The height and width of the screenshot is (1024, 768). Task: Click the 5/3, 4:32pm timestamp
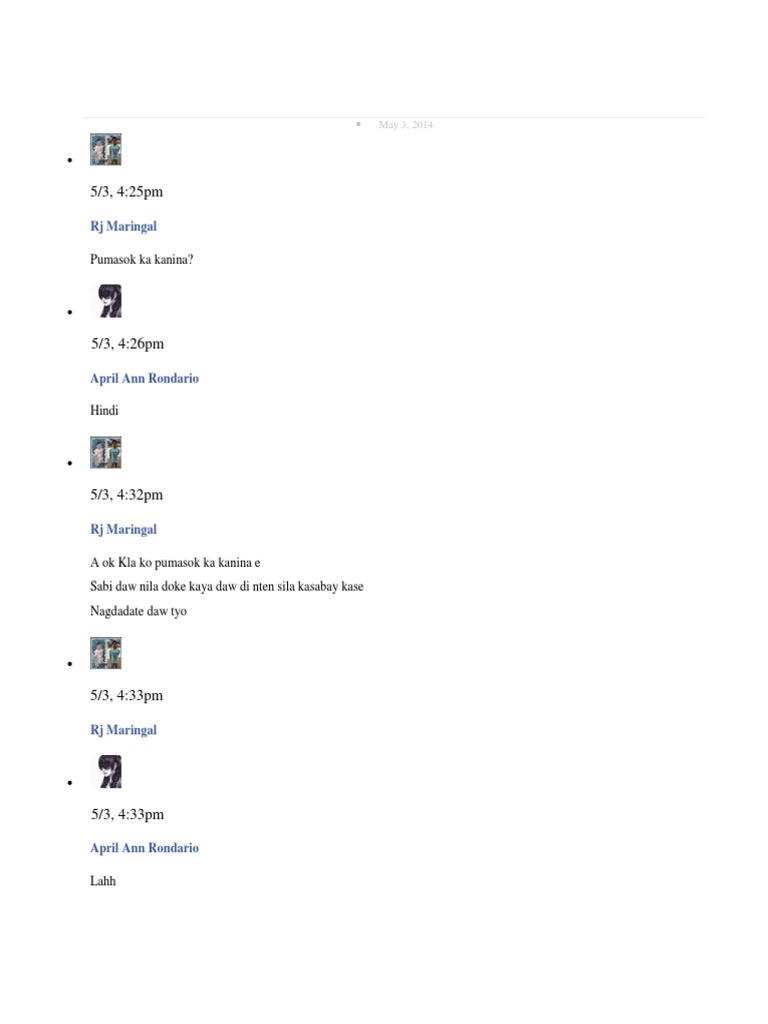point(127,495)
